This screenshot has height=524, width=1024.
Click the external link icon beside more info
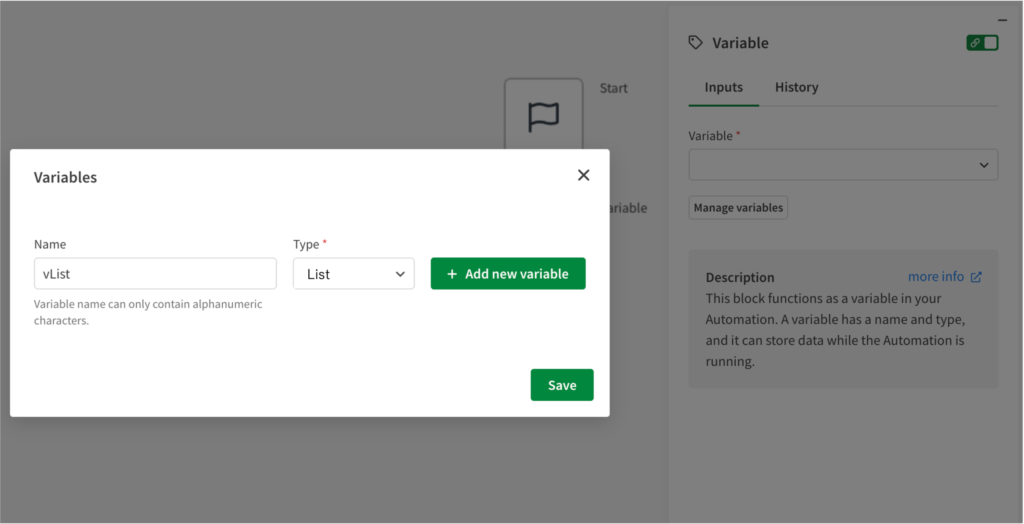[977, 277]
